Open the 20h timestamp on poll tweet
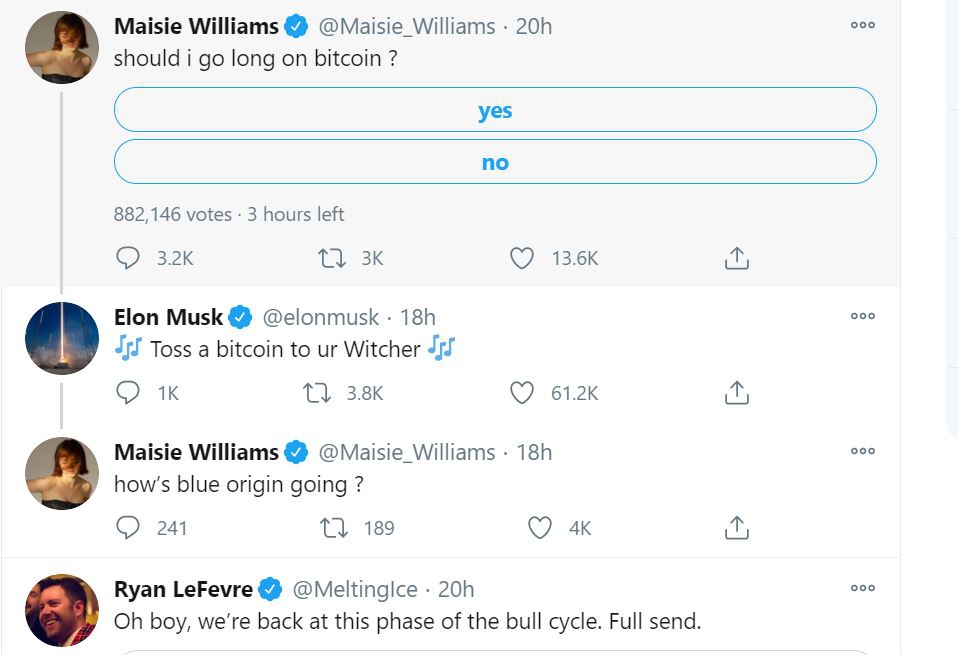 534,26
